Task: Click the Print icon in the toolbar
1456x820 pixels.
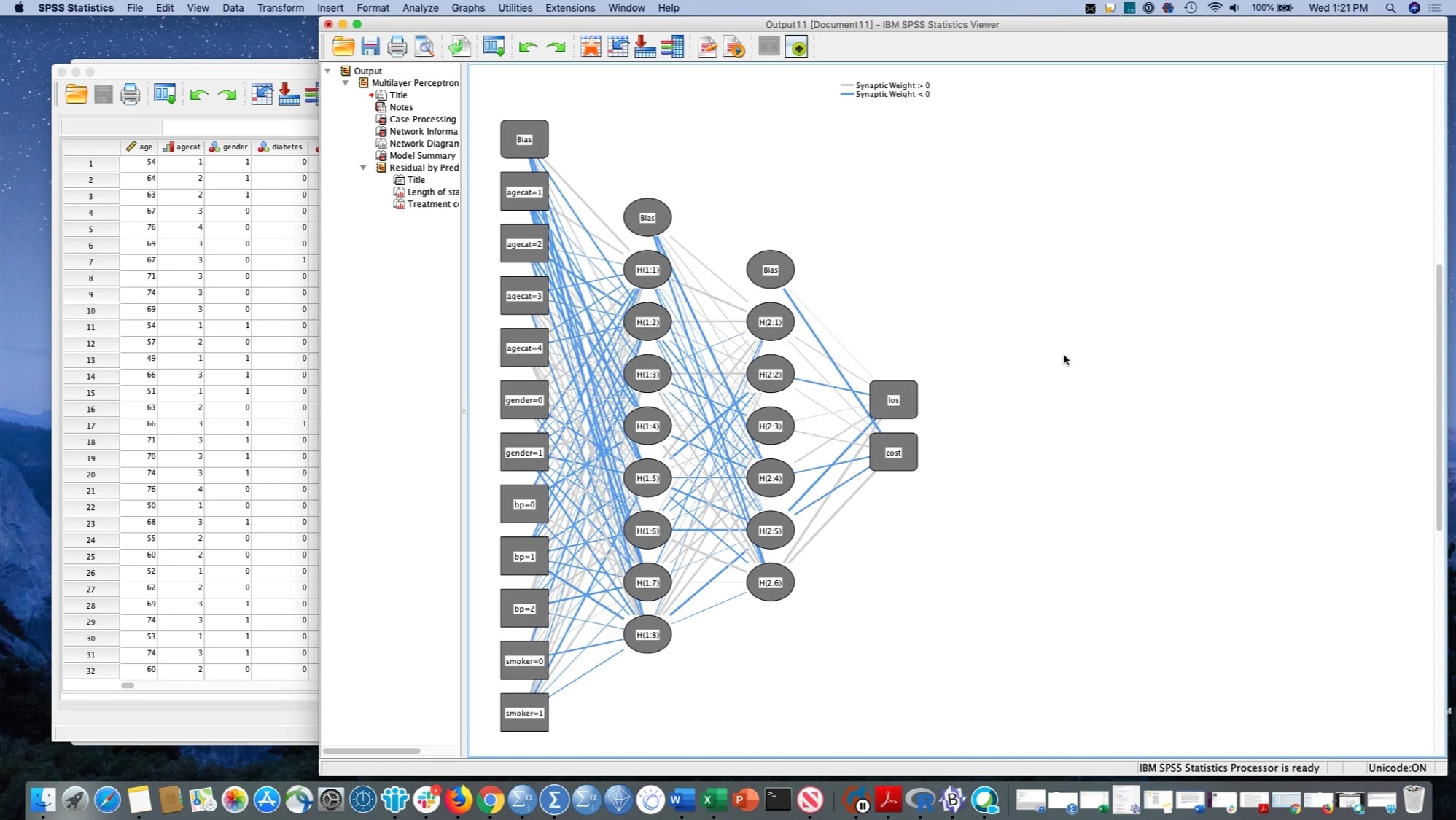Action: pos(397,47)
